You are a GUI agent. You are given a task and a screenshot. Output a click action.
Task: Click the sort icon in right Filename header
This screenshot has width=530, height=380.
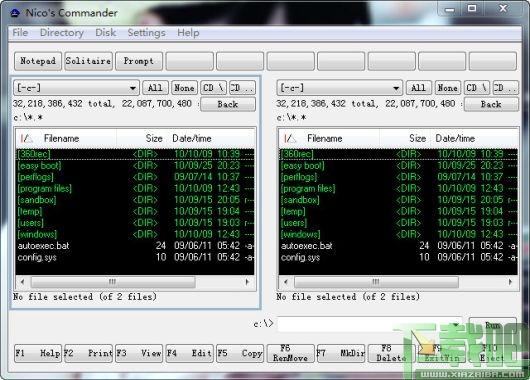tap(290, 138)
